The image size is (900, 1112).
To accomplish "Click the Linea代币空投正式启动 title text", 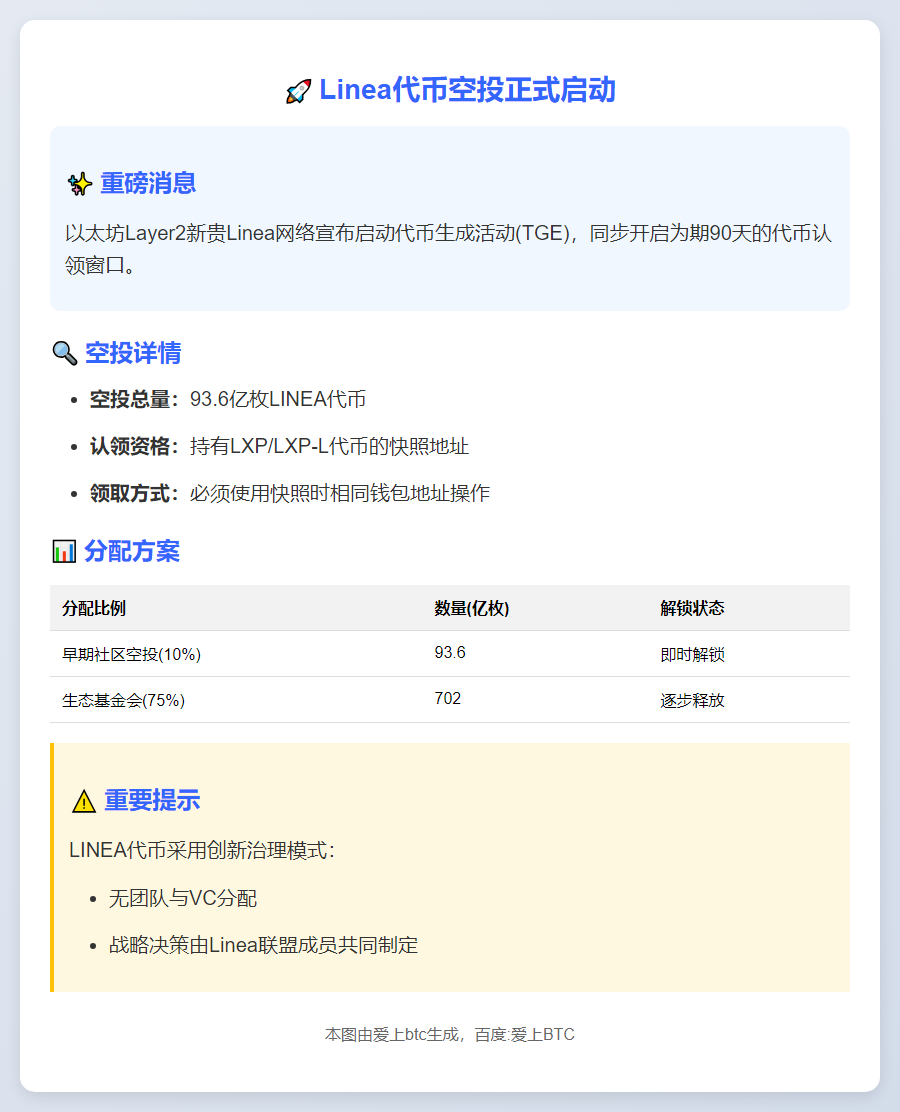I will point(467,91).
